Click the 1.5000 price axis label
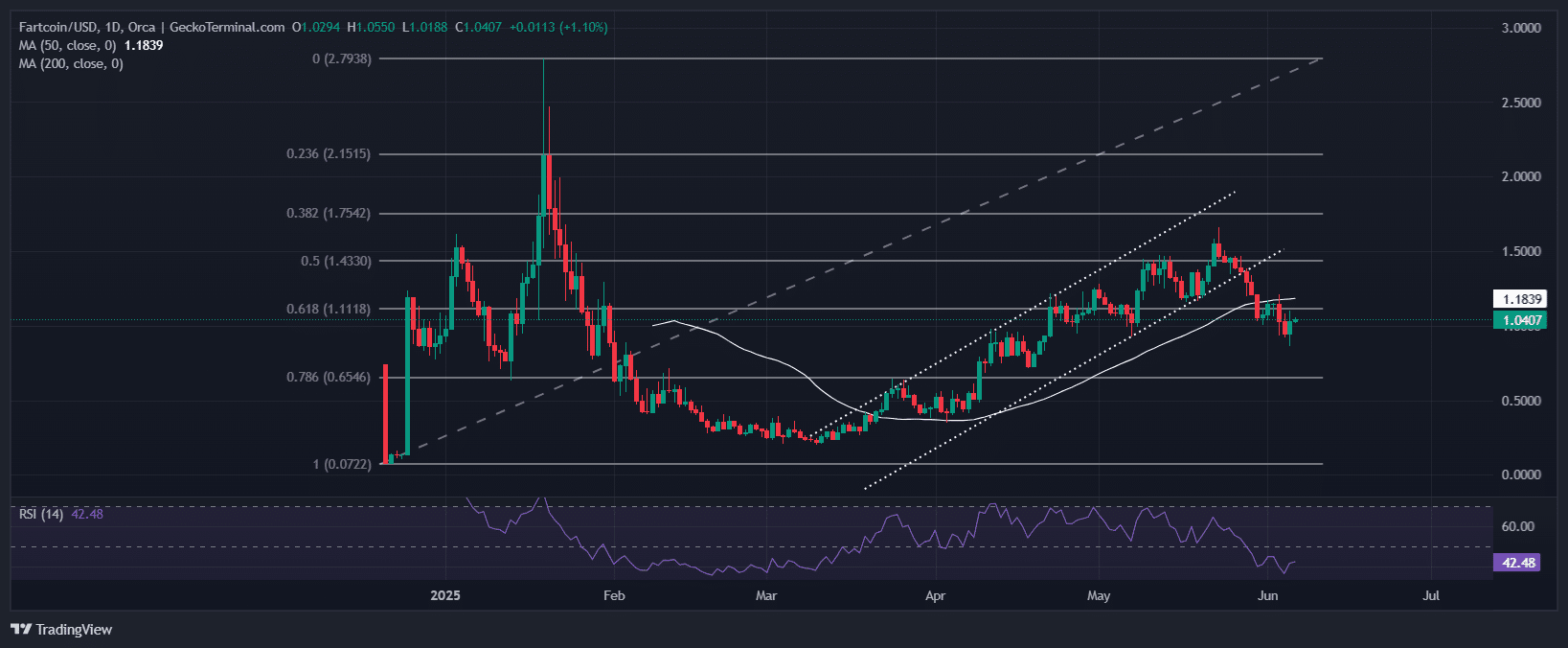The image size is (1568, 648). point(1521,251)
